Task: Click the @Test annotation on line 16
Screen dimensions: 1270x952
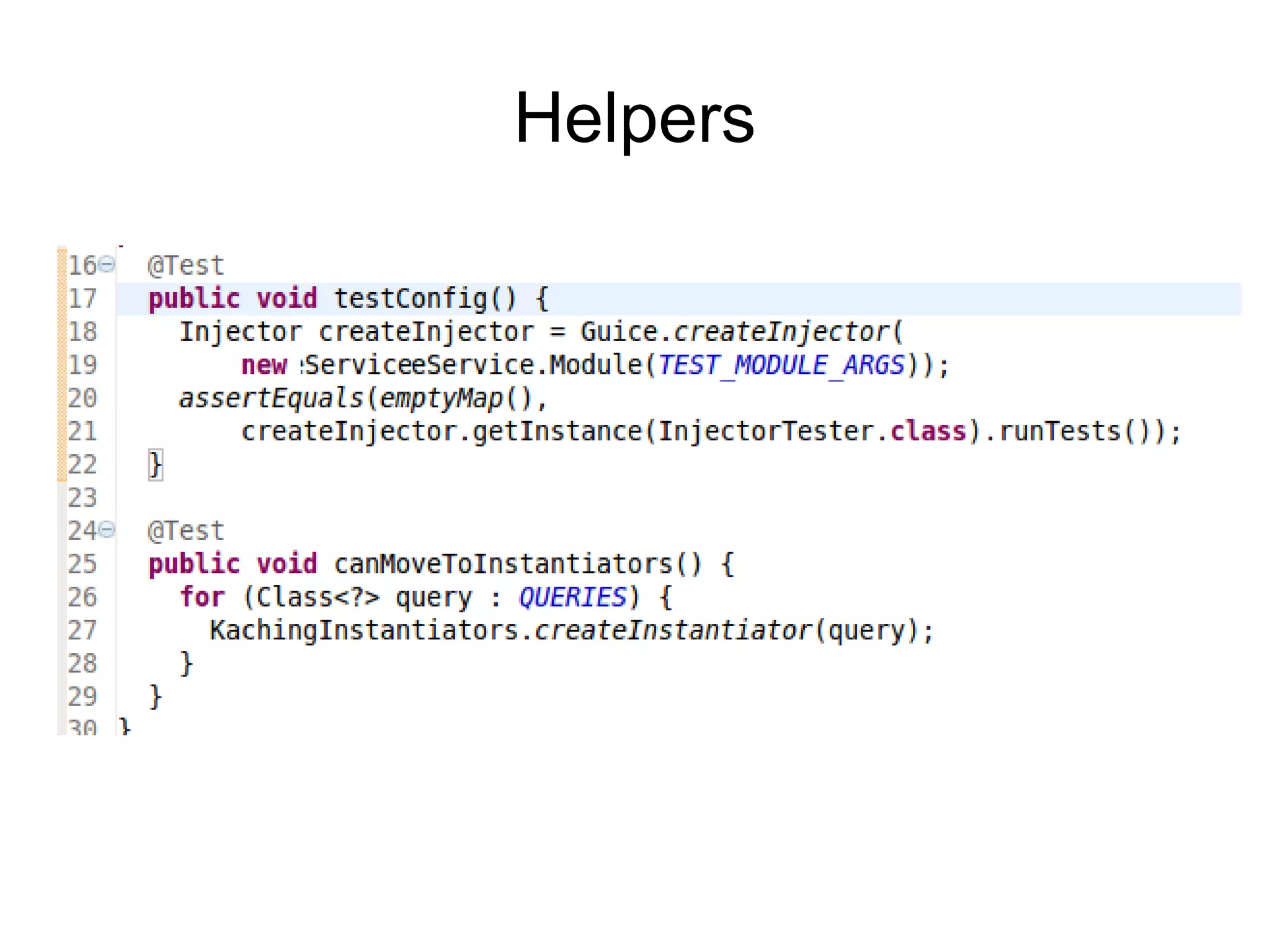Action: [186, 265]
